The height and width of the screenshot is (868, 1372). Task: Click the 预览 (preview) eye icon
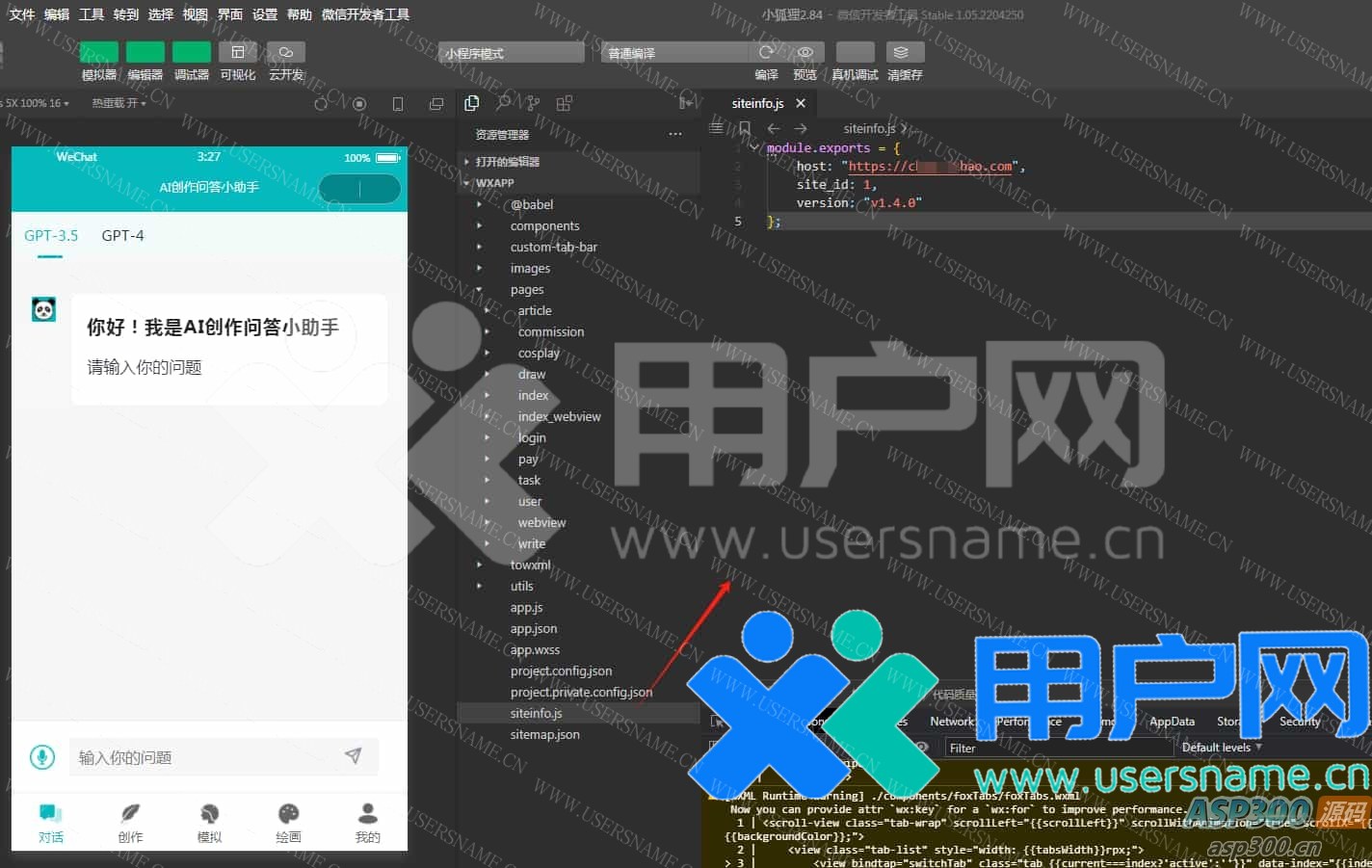click(805, 52)
